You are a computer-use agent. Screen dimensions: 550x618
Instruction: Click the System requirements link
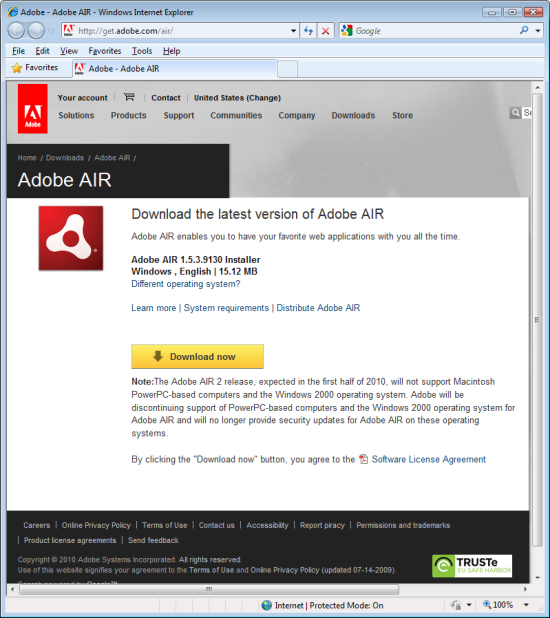coord(226,308)
